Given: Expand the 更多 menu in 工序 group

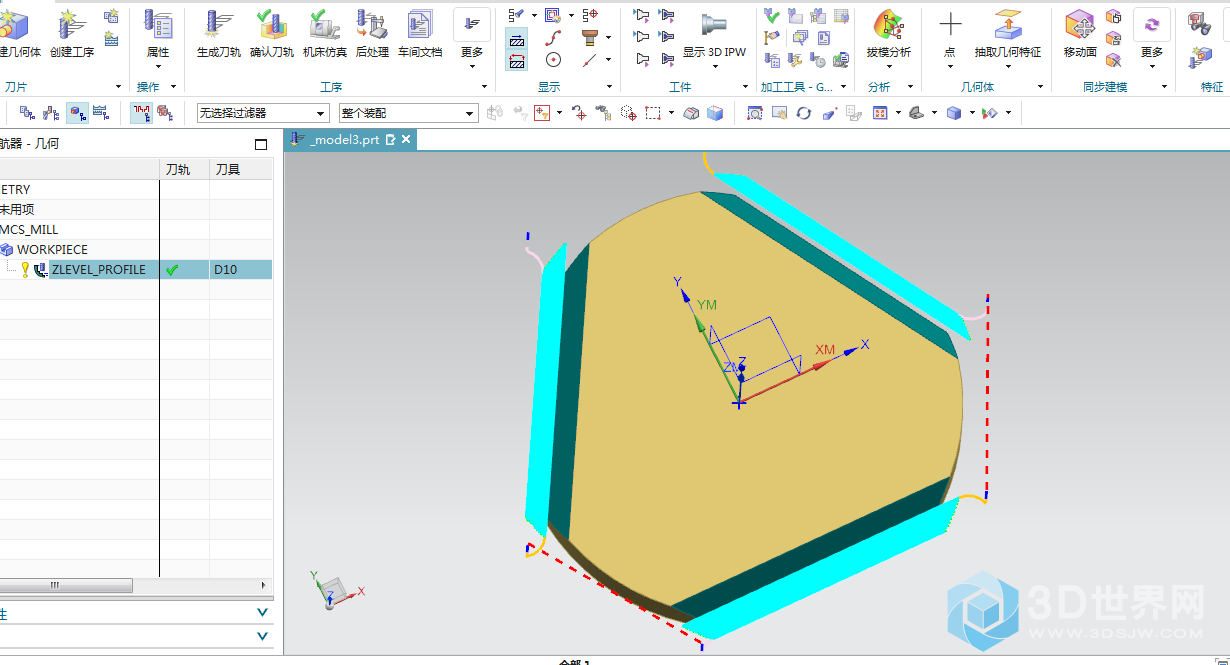Looking at the screenshot, I should [x=472, y=39].
